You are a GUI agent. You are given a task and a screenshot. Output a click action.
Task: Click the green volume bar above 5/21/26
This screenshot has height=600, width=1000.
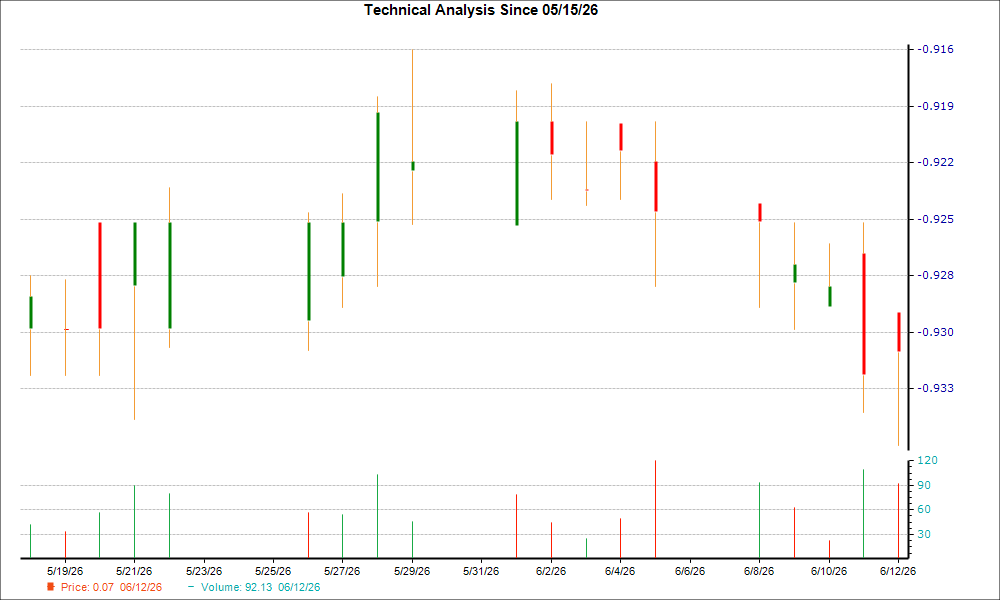point(134,522)
